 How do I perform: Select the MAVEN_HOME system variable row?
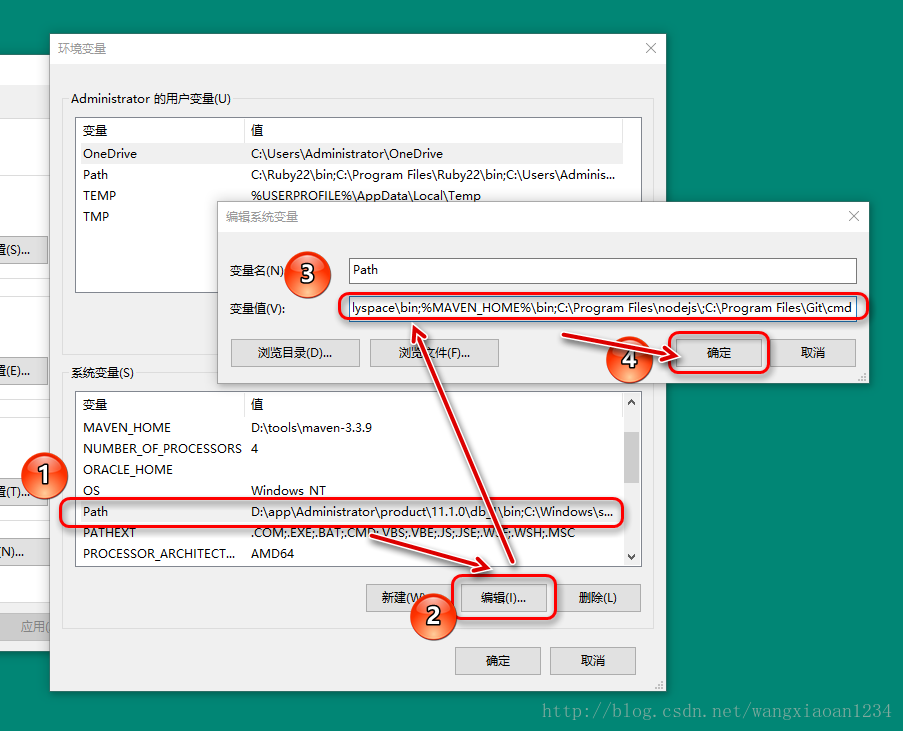pyautogui.click(x=350, y=427)
